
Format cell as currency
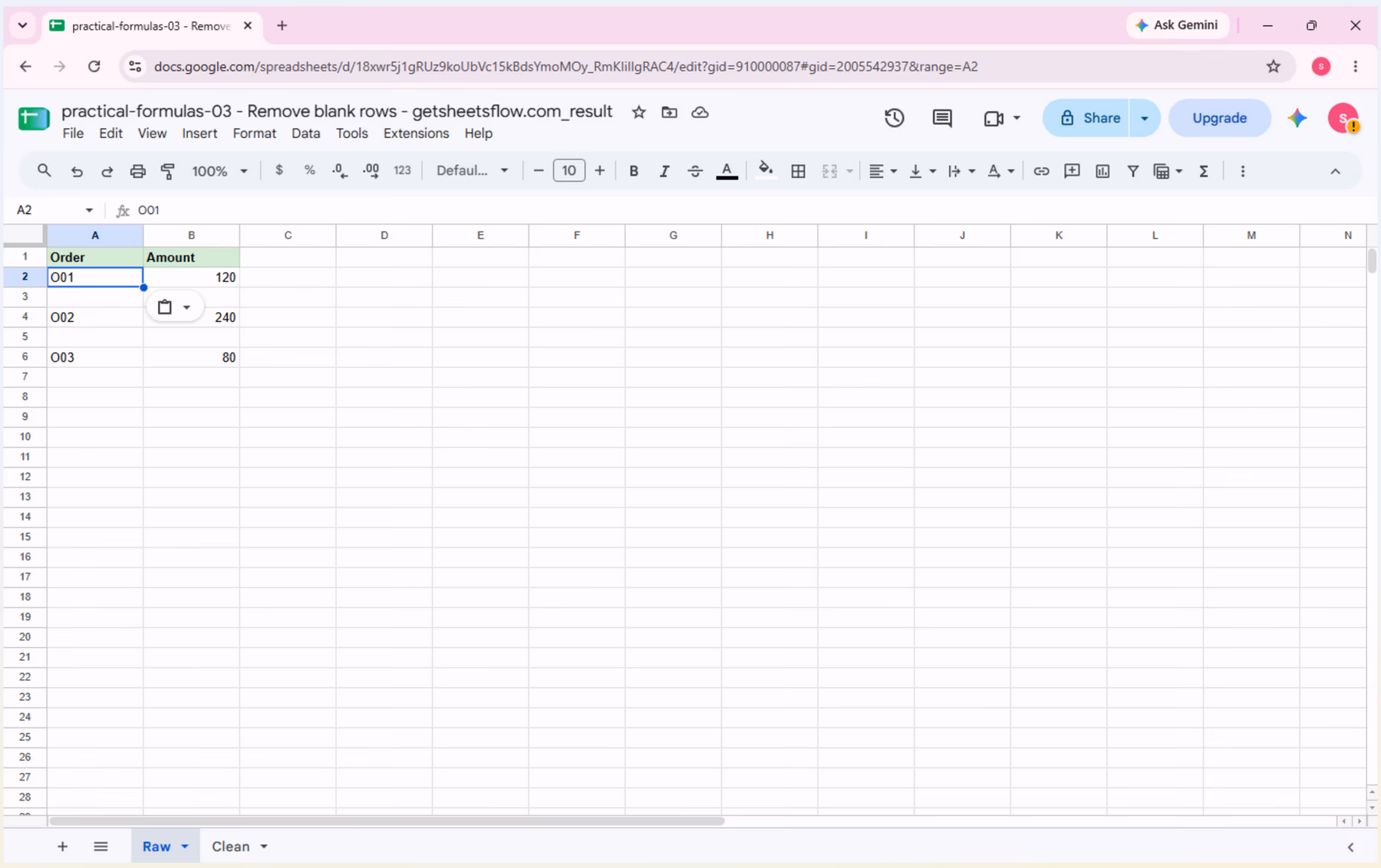(x=279, y=171)
